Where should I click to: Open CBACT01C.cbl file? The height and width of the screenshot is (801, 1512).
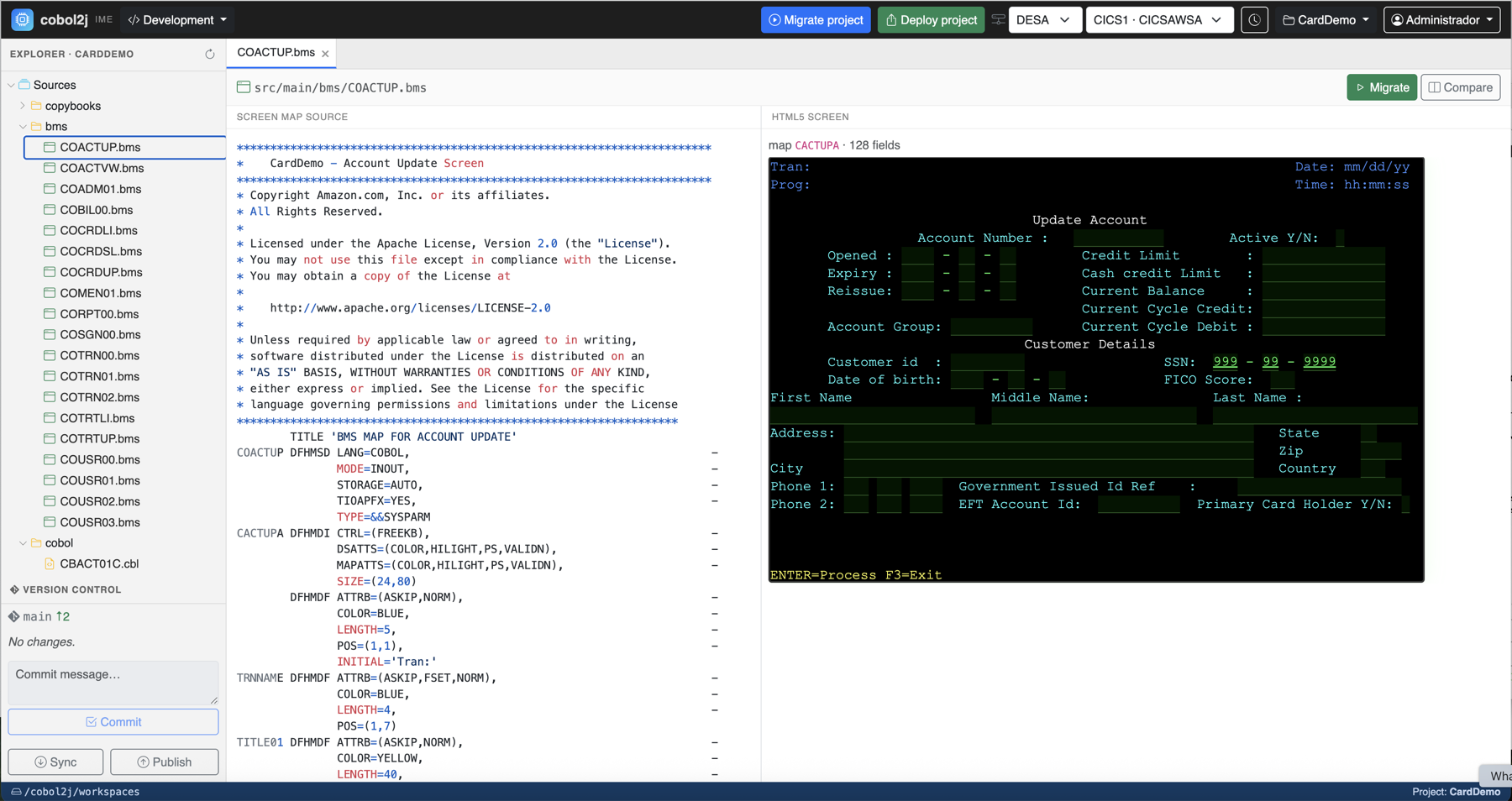tap(99, 564)
